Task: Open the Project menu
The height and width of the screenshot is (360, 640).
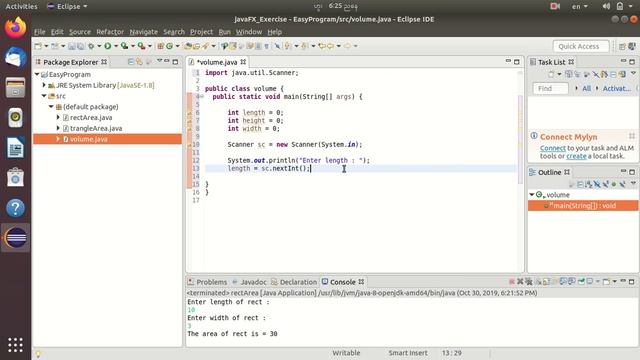Action: tap(201, 32)
